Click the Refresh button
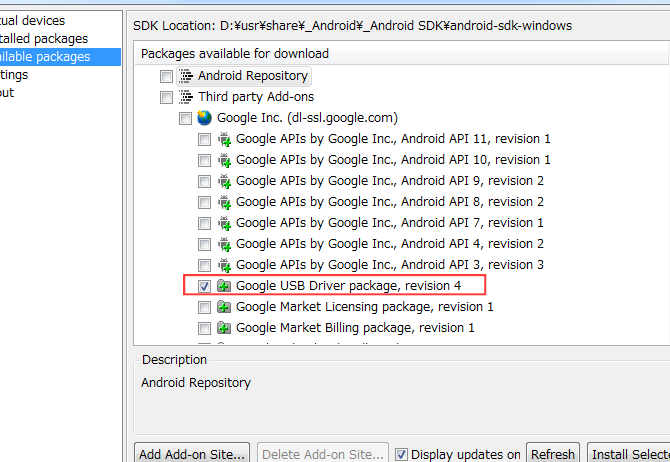The width and height of the screenshot is (670, 462). 552,454
